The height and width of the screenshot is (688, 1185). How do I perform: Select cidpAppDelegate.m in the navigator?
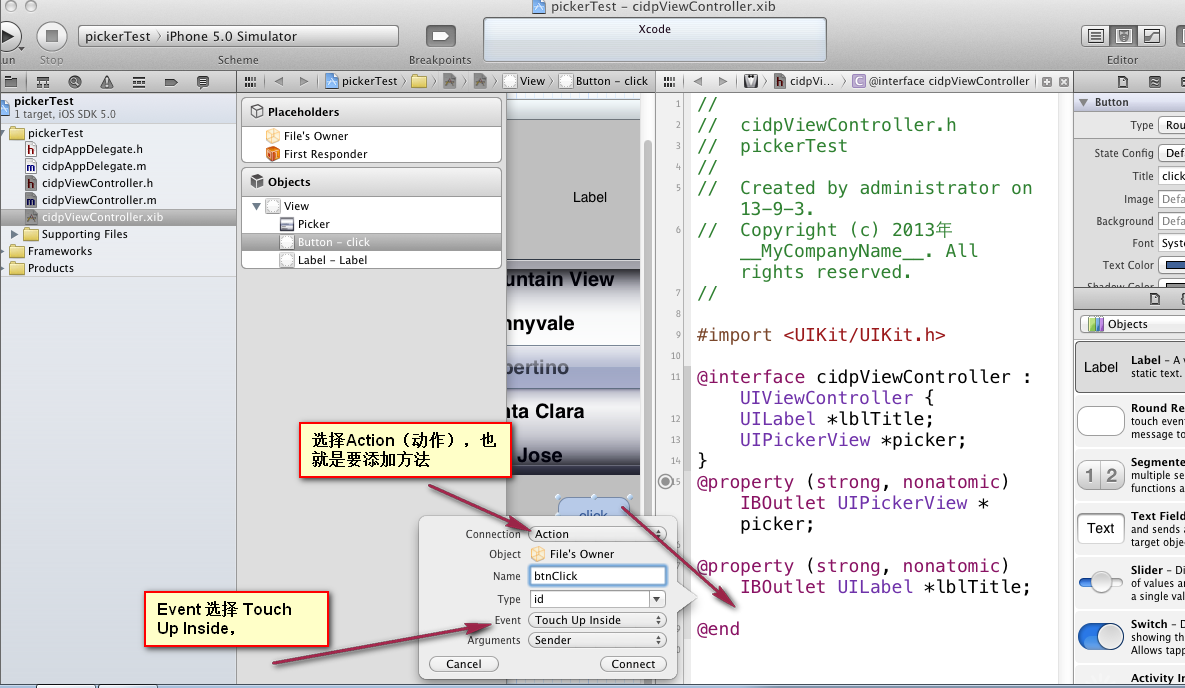94,166
